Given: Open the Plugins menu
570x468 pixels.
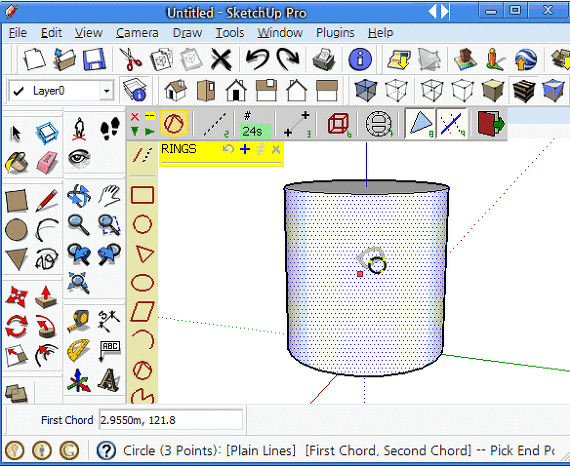Looking at the screenshot, I should (335, 33).
